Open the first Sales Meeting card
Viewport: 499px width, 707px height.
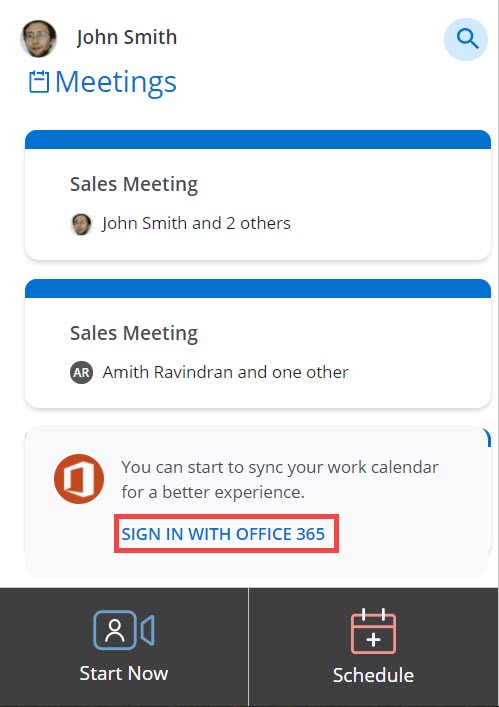(258, 195)
